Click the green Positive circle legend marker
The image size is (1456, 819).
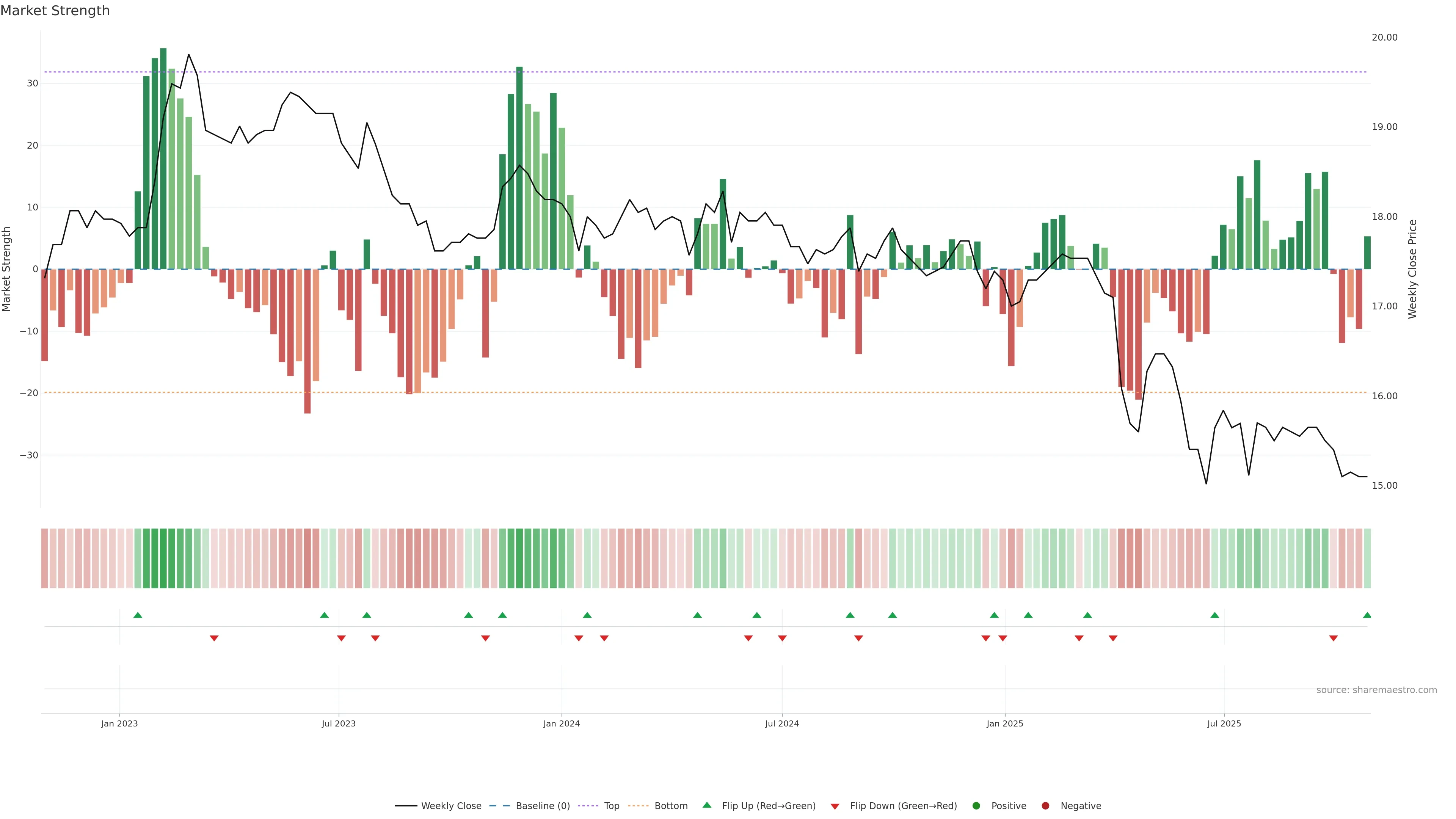click(x=976, y=806)
